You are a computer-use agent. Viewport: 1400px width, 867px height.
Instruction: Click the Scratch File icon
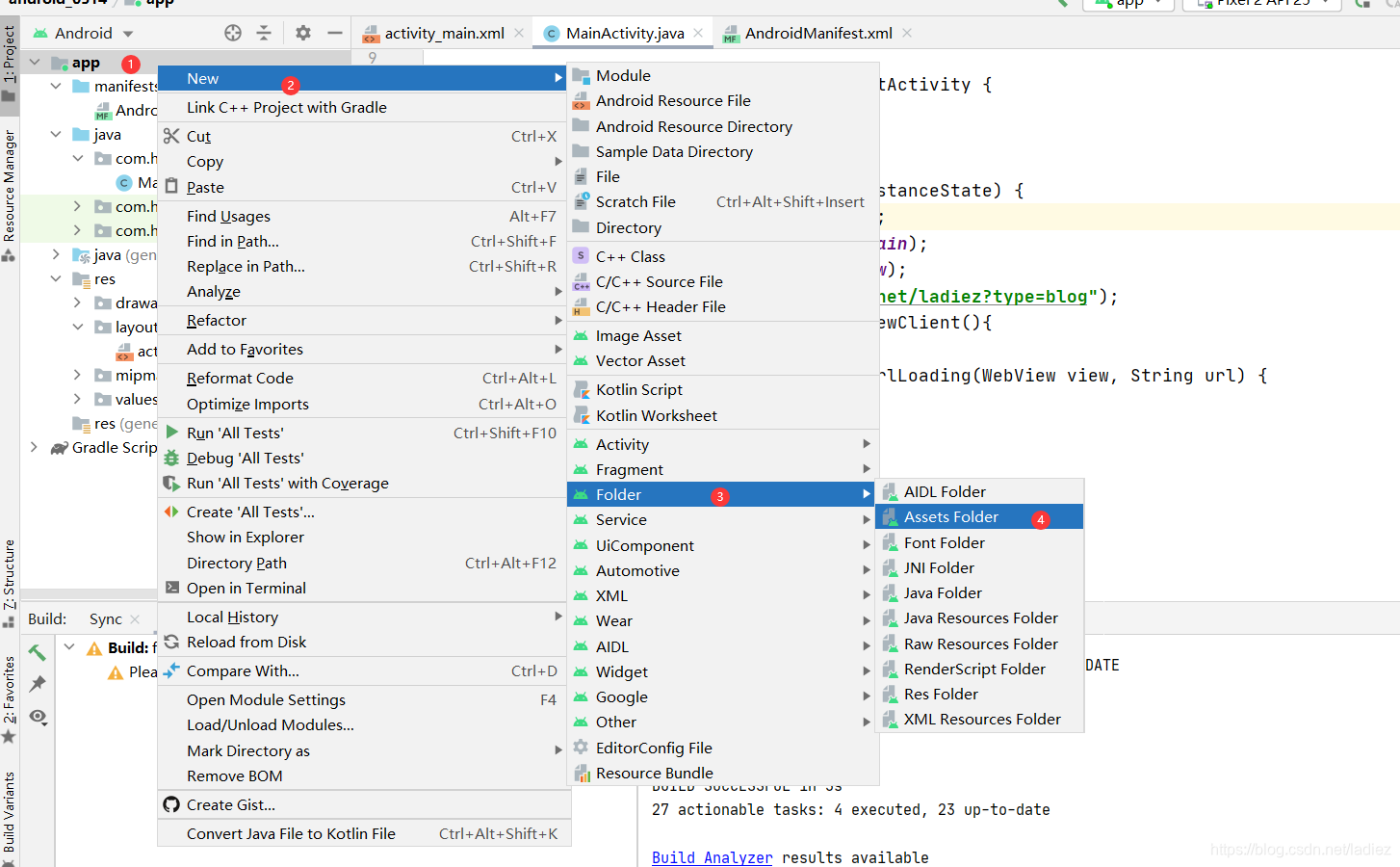coord(581,201)
